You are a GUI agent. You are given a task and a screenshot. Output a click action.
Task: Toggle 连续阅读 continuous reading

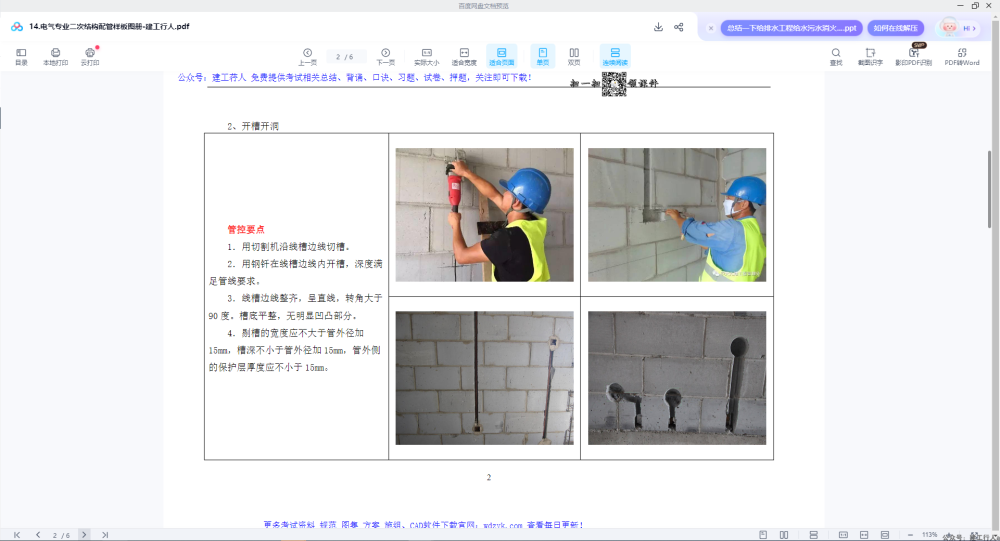[x=615, y=56]
